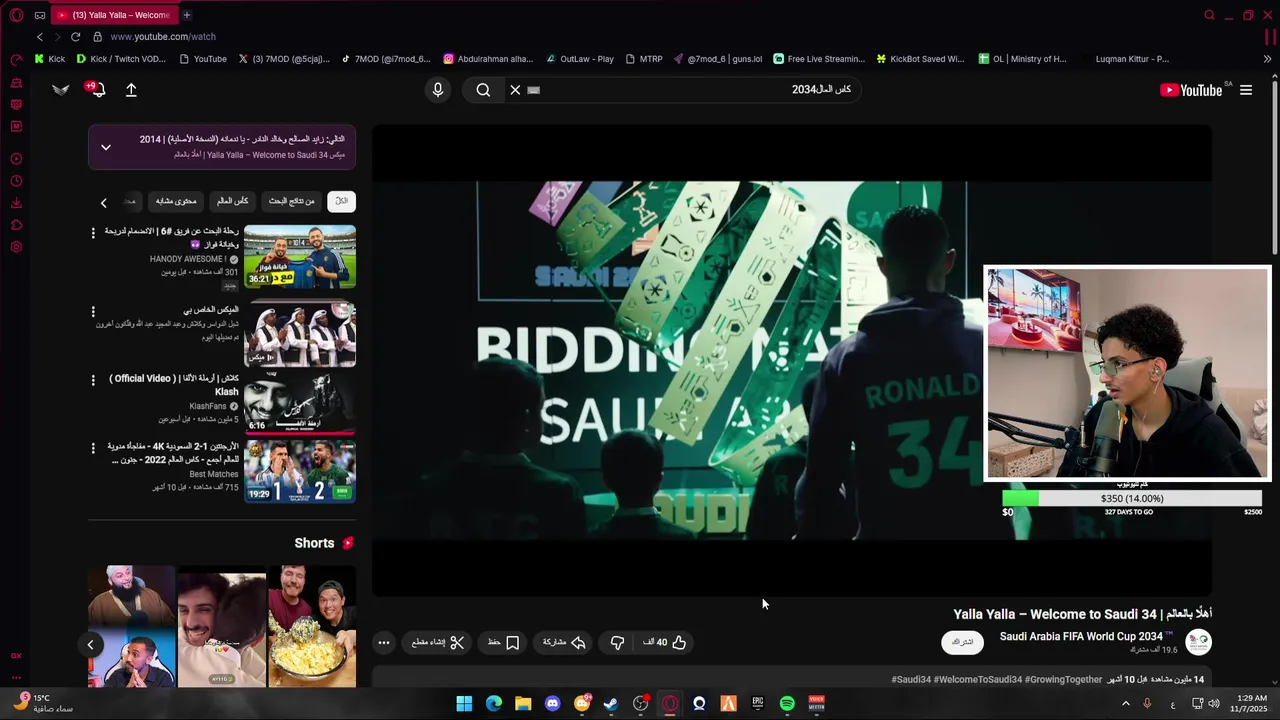Image resolution: width=1280 pixels, height=720 pixels.
Task: Click the browser search icon at top right
Action: tap(1209, 15)
